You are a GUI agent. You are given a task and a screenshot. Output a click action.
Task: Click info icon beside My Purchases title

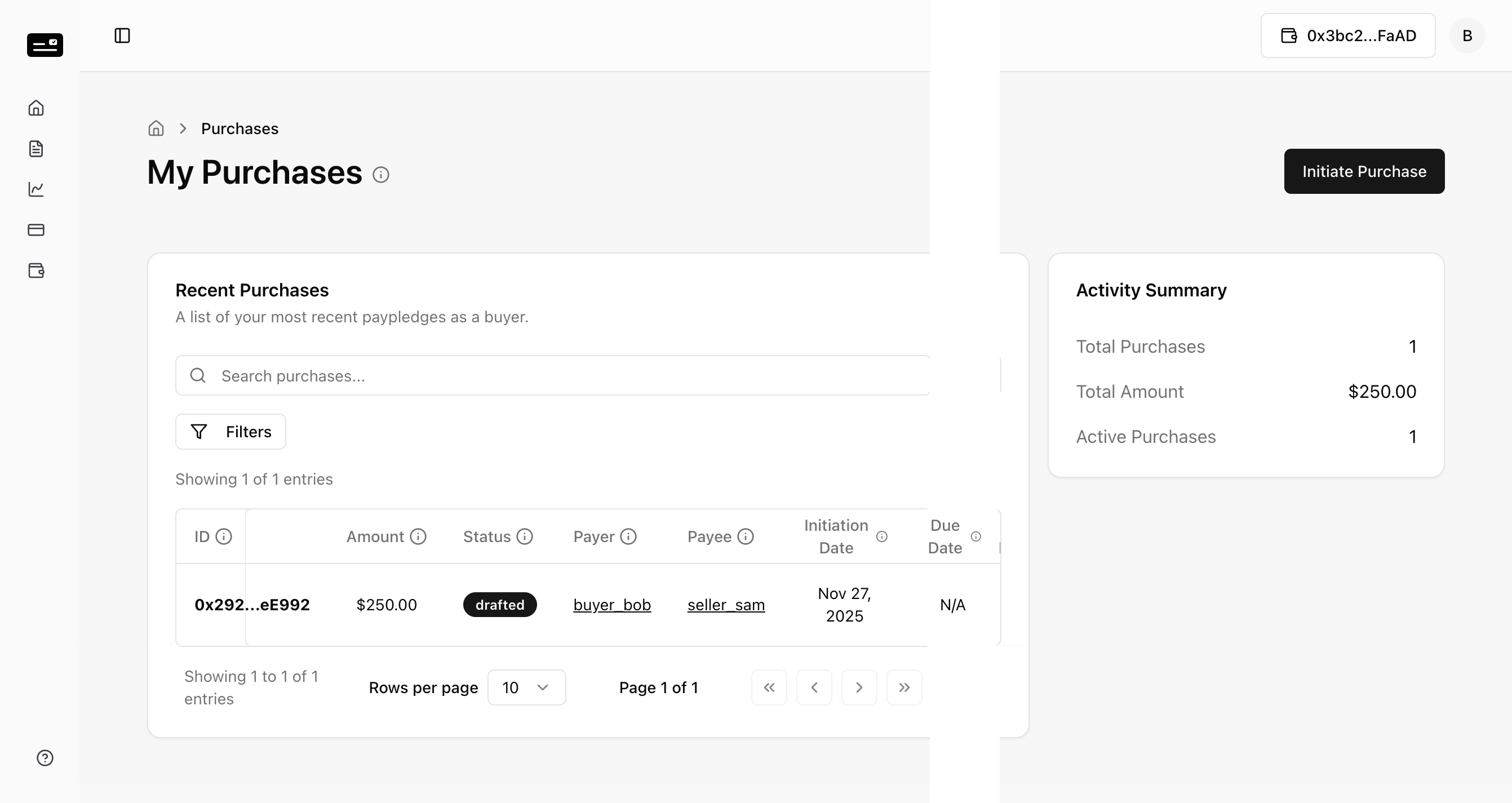(381, 175)
